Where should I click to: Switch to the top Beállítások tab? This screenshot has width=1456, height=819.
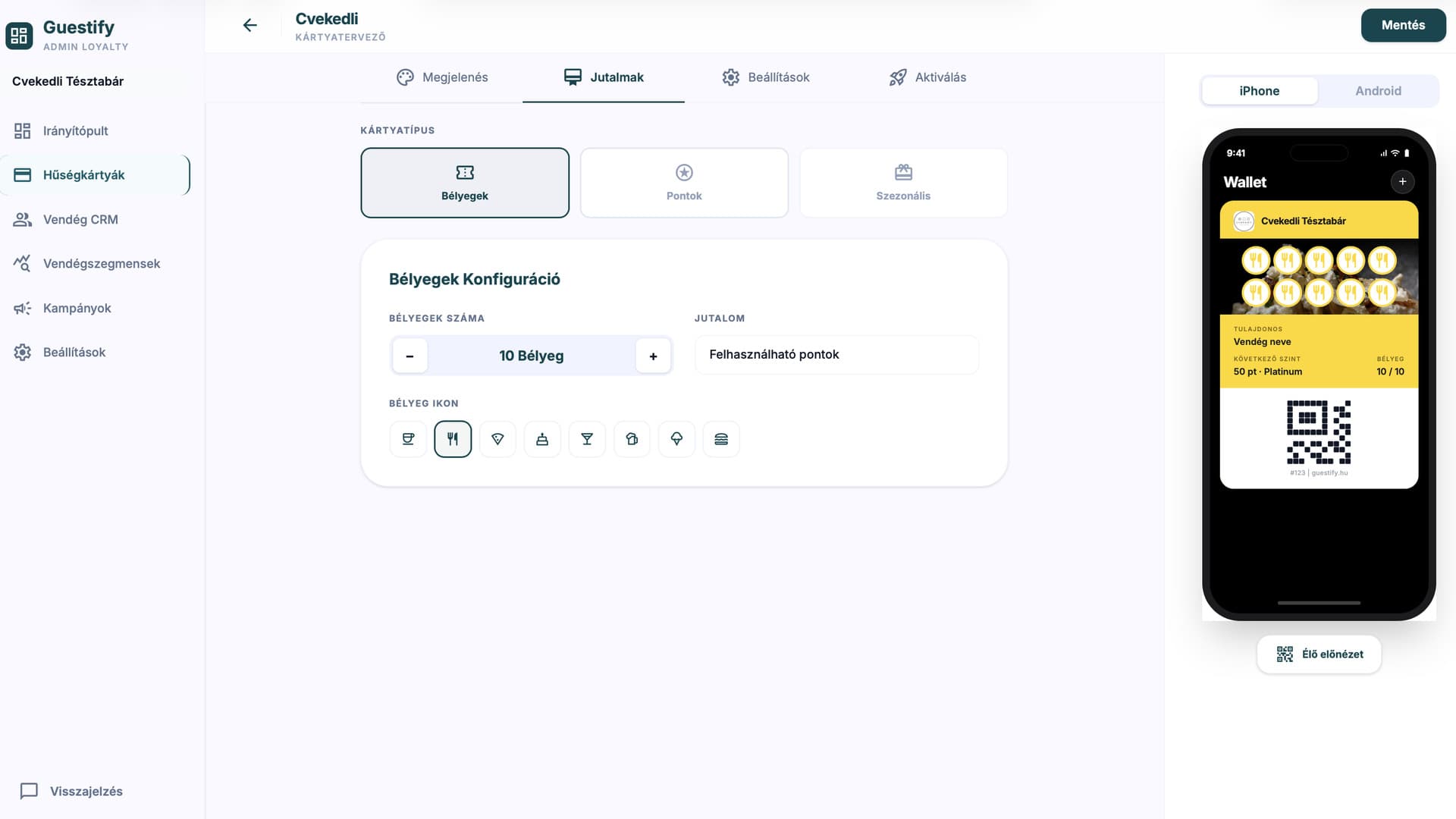click(765, 77)
